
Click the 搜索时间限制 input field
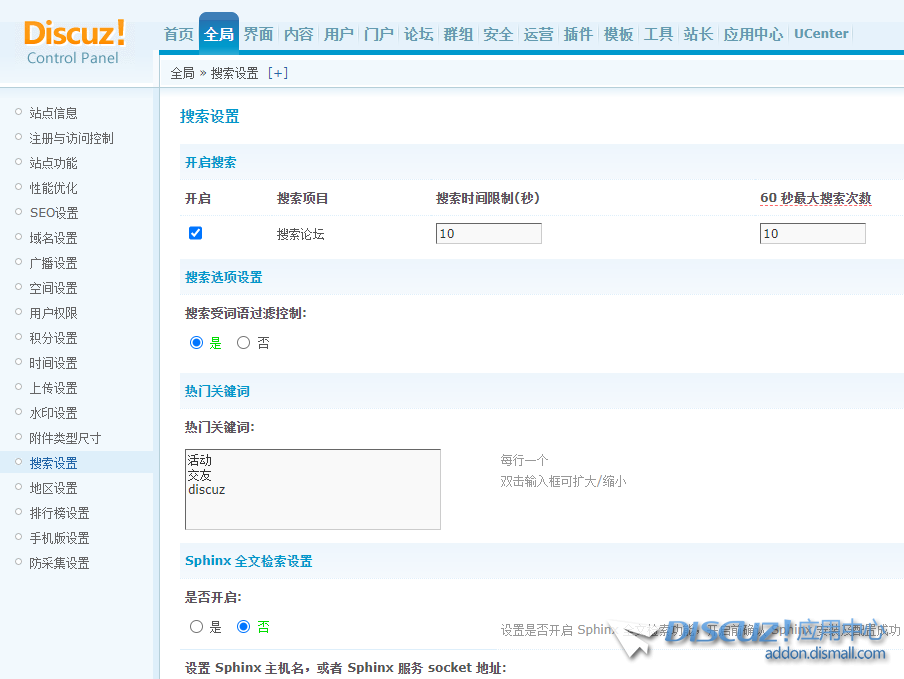(x=488, y=233)
